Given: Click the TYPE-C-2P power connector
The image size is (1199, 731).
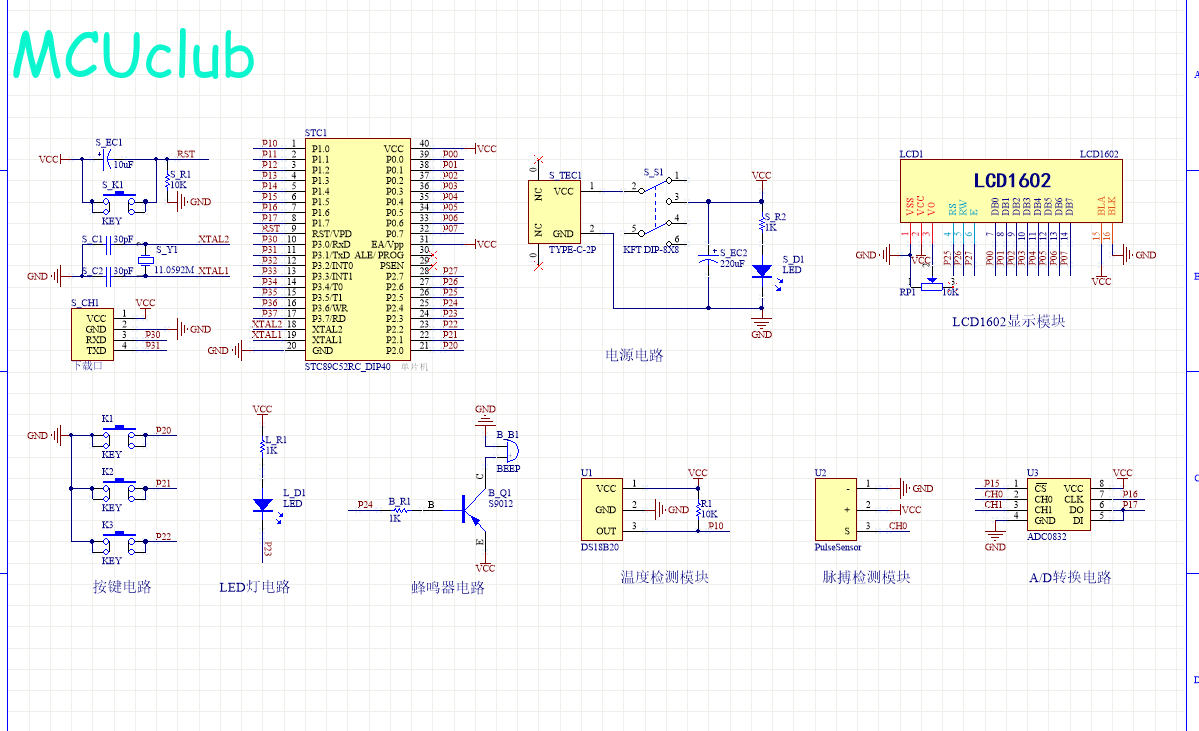Looking at the screenshot, I should point(555,212).
